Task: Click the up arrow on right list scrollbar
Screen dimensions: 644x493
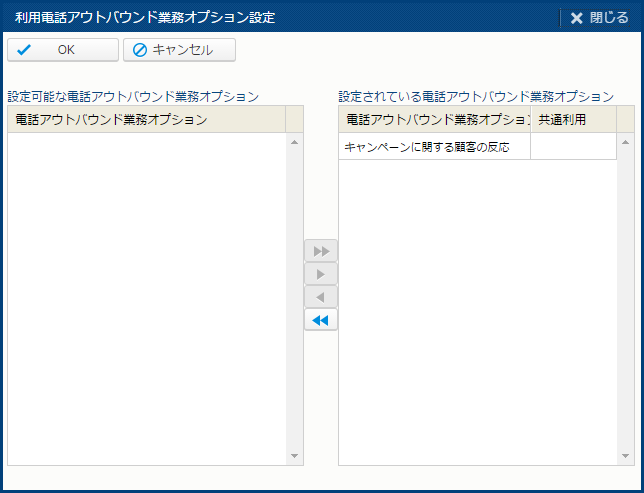Action: (x=626, y=142)
